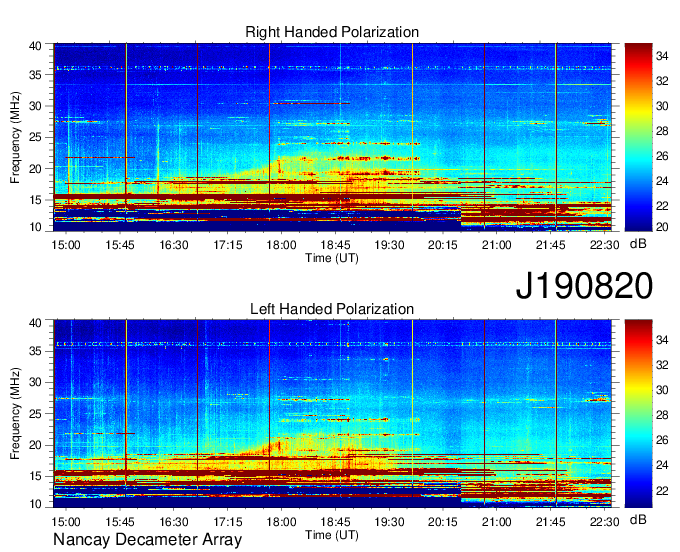Click the left-handed polarization spectrogram image
680x552 pixels.
click(x=333, y=413)
